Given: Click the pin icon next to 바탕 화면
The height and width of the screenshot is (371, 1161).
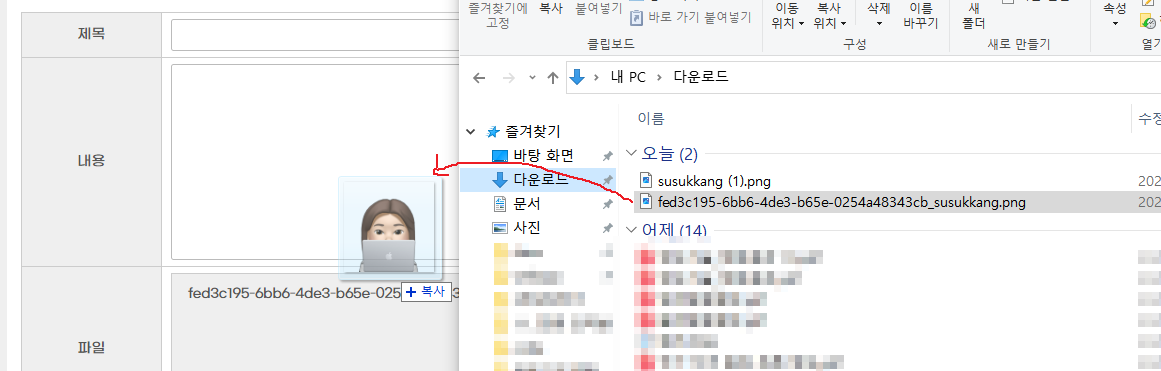Looking at the screenshot, I should tap(607, 156).
